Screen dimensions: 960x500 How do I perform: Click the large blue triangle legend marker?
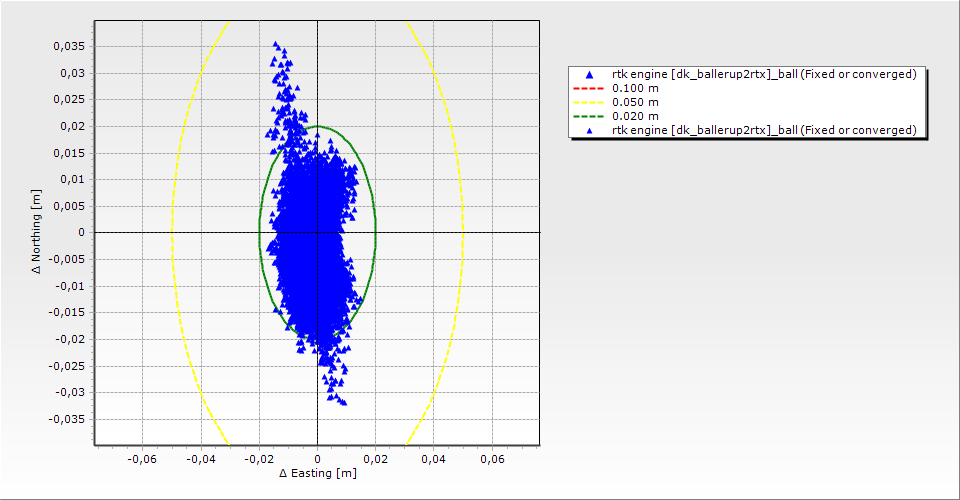coord(589,75)
